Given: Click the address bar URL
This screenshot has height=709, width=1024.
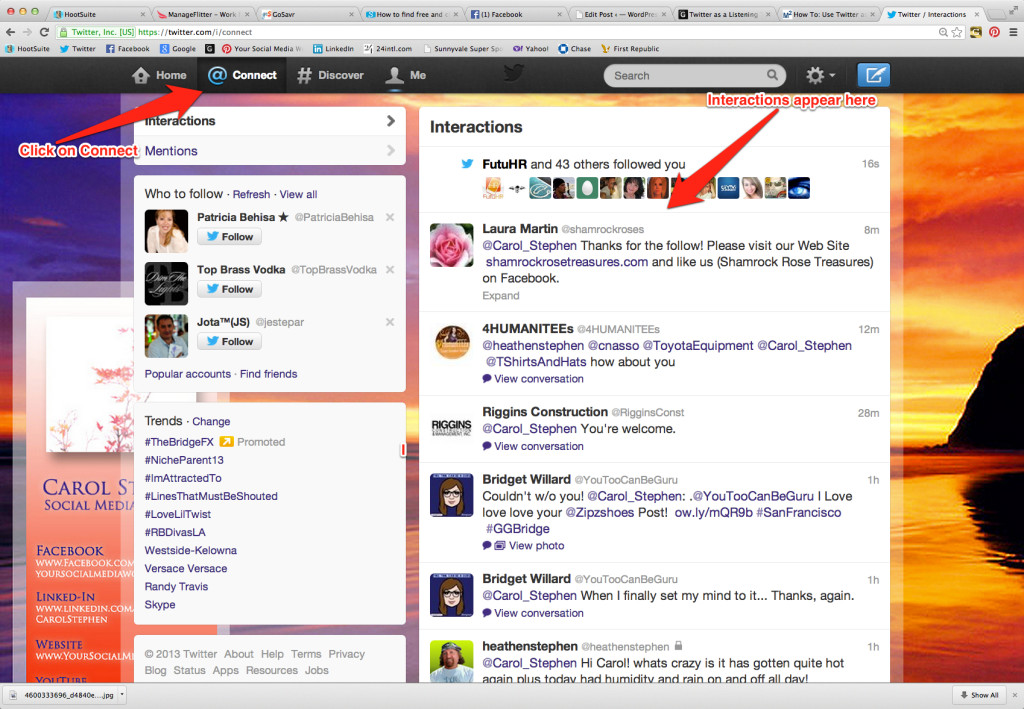Looking at the screenshot, I should (x=195, y=32).
